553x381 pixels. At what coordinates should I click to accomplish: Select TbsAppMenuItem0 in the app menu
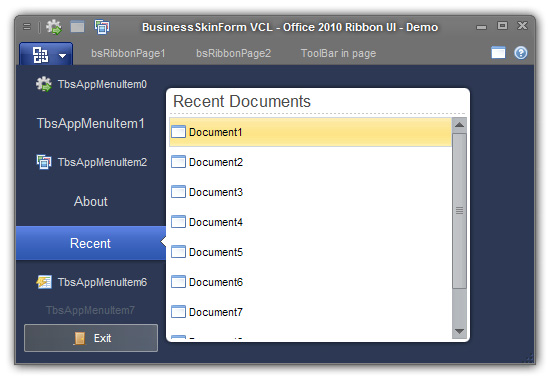tap(91, 84)
